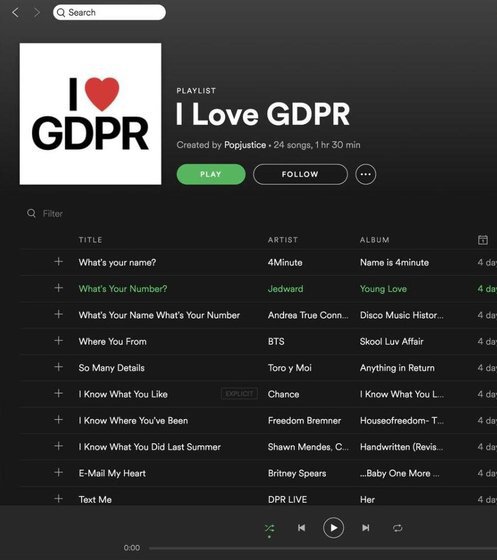Viewport: 497px width, 560px height.
Task: Sort by the TITLE column
Action: [x=90, y=240]
